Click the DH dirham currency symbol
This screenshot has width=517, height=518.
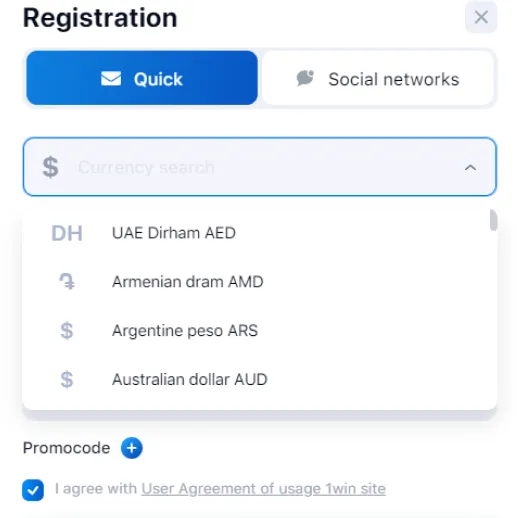coord(67,233)
